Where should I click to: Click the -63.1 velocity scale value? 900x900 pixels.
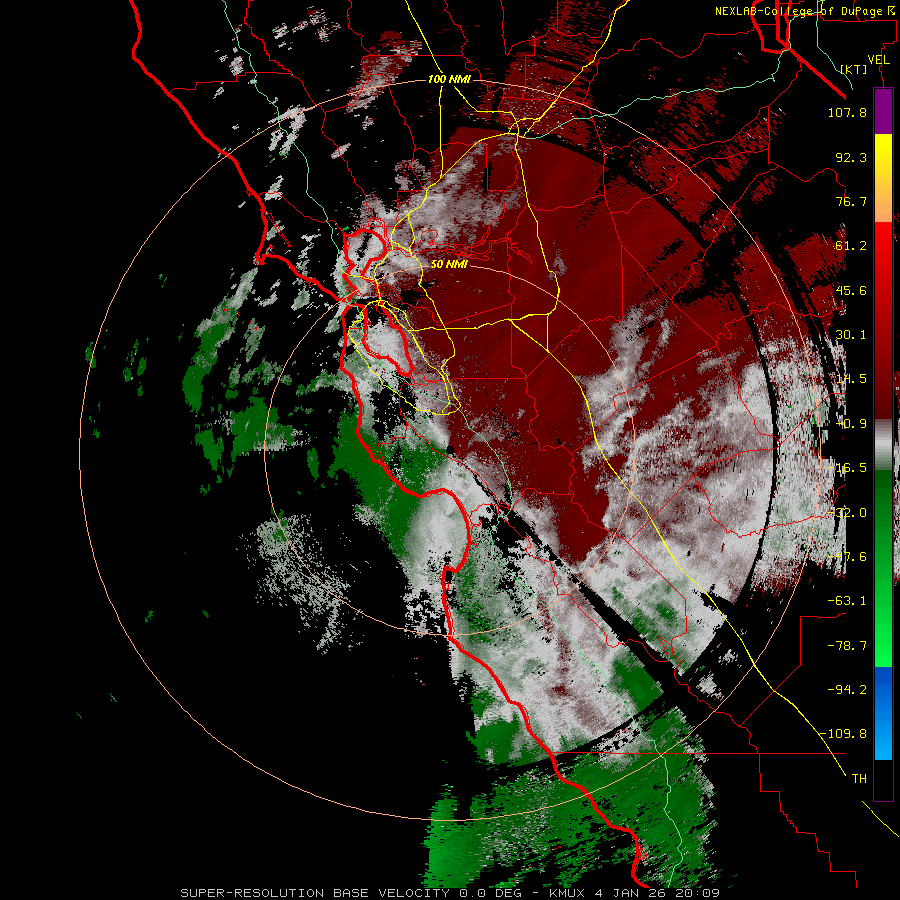tap(847, 601)
